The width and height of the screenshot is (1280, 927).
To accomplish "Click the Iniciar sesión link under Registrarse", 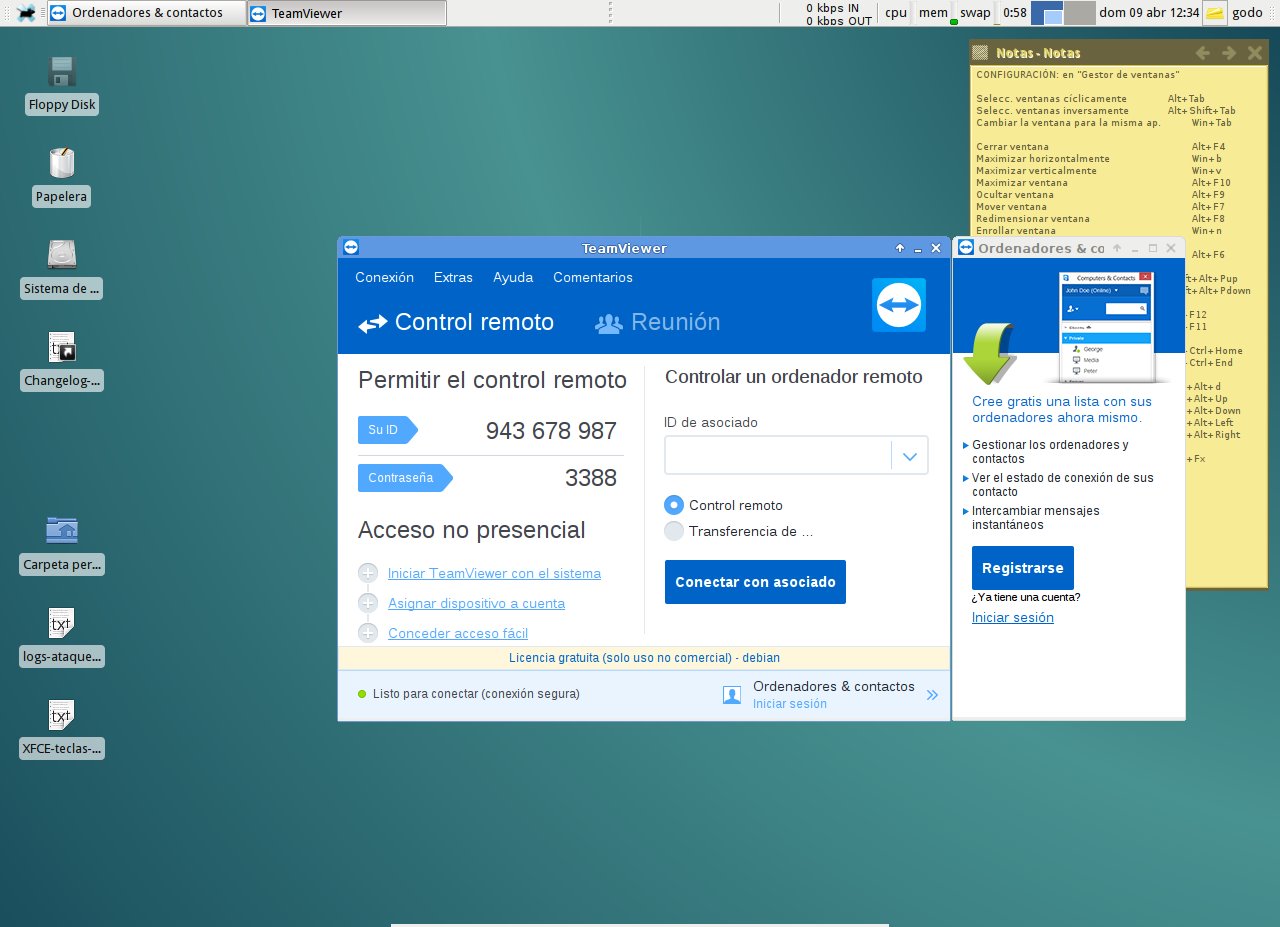I will click(x=1013, y=617).
